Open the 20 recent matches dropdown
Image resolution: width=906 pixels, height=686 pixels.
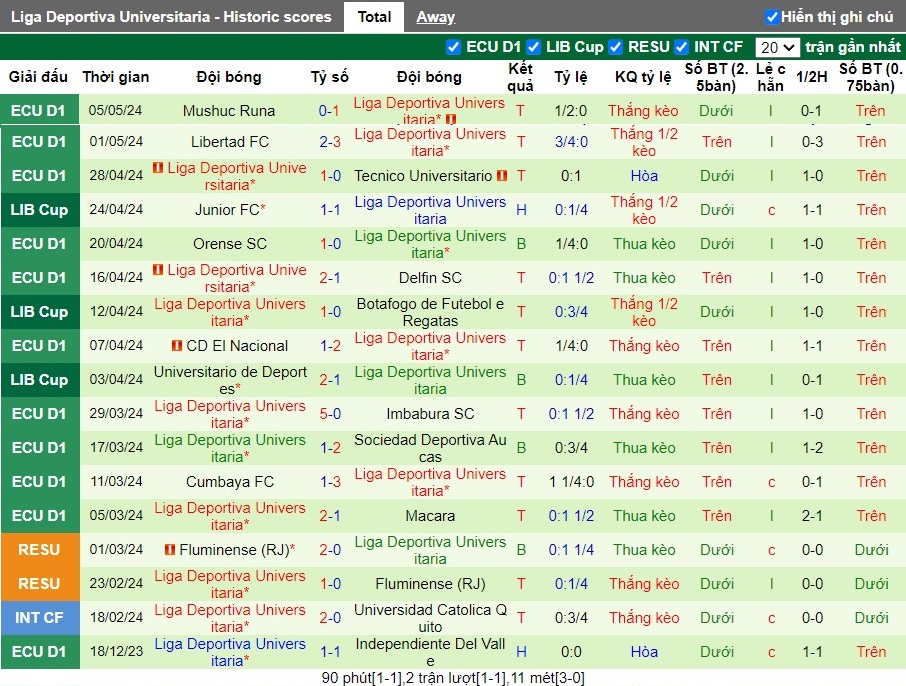(x=777, y=47)
